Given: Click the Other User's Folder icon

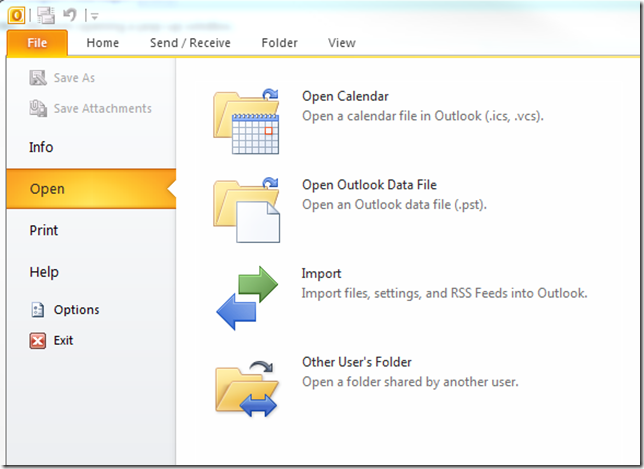Looking at the screenshot, I should pyautogui.click(x=247, y=389).
